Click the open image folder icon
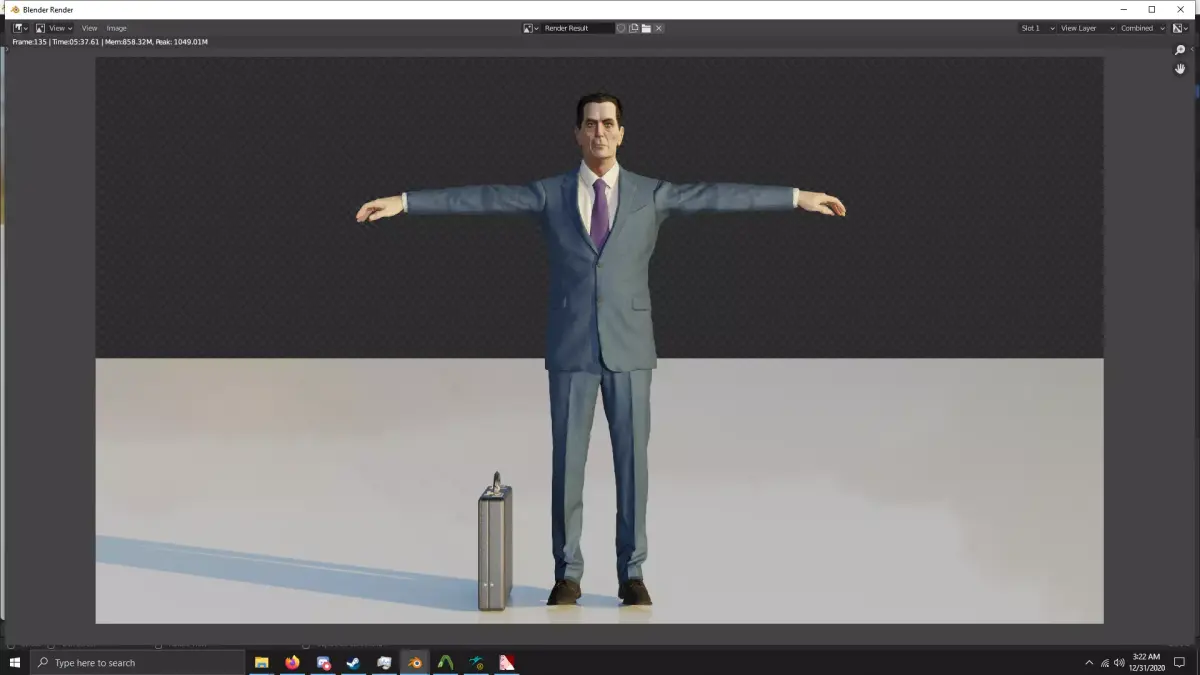Image resolution: width=1200 pixels, height=675 pixels. (646, 28)
